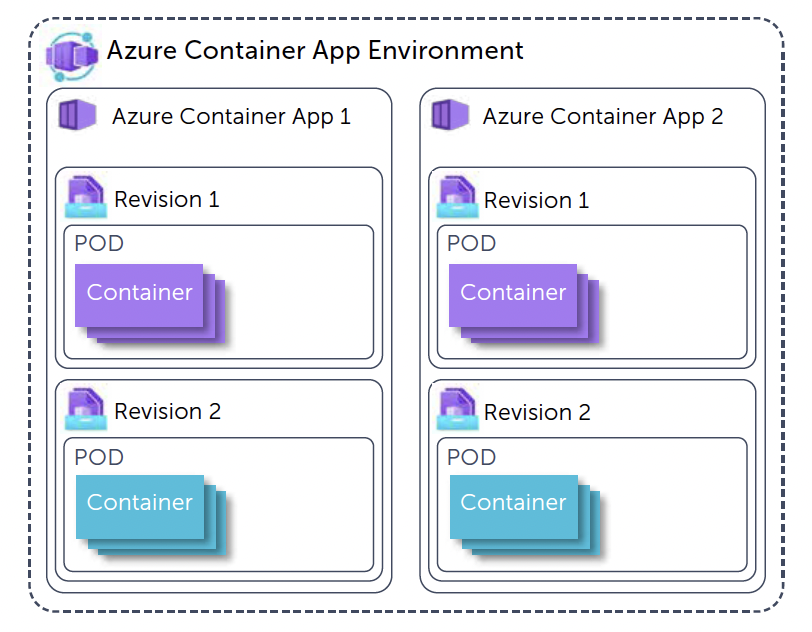The height and width of the screenshot is (632, 812).
Task: Select the purple Container box in App 2
Action: click(513, 295)
